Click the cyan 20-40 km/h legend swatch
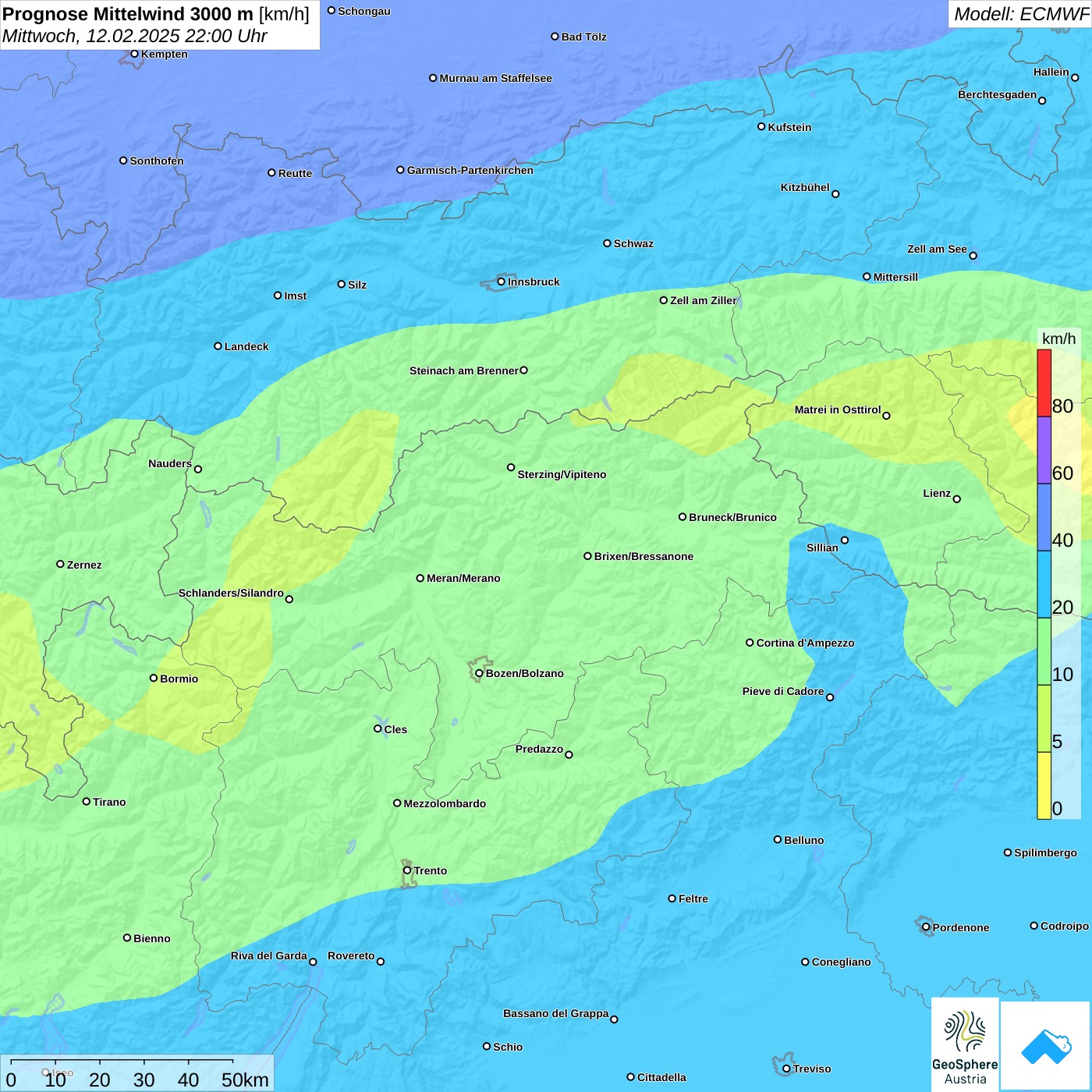1092x1092 pixels. [x=1044, y=584]
